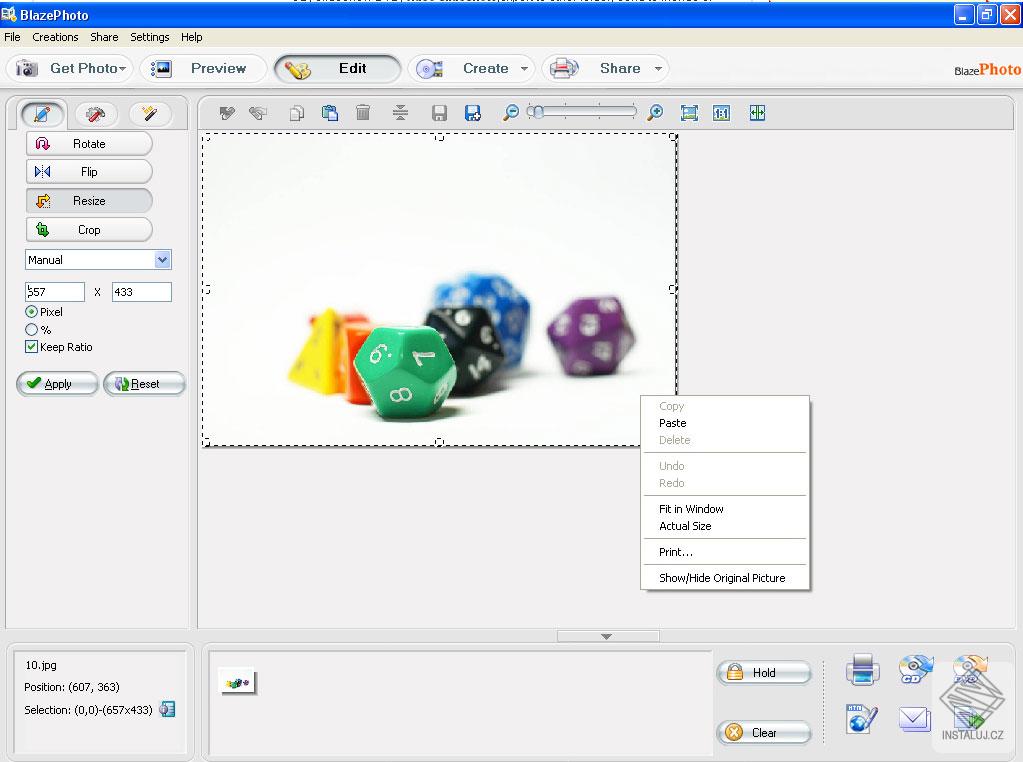Click the Rotate button

tap(89, 144)
